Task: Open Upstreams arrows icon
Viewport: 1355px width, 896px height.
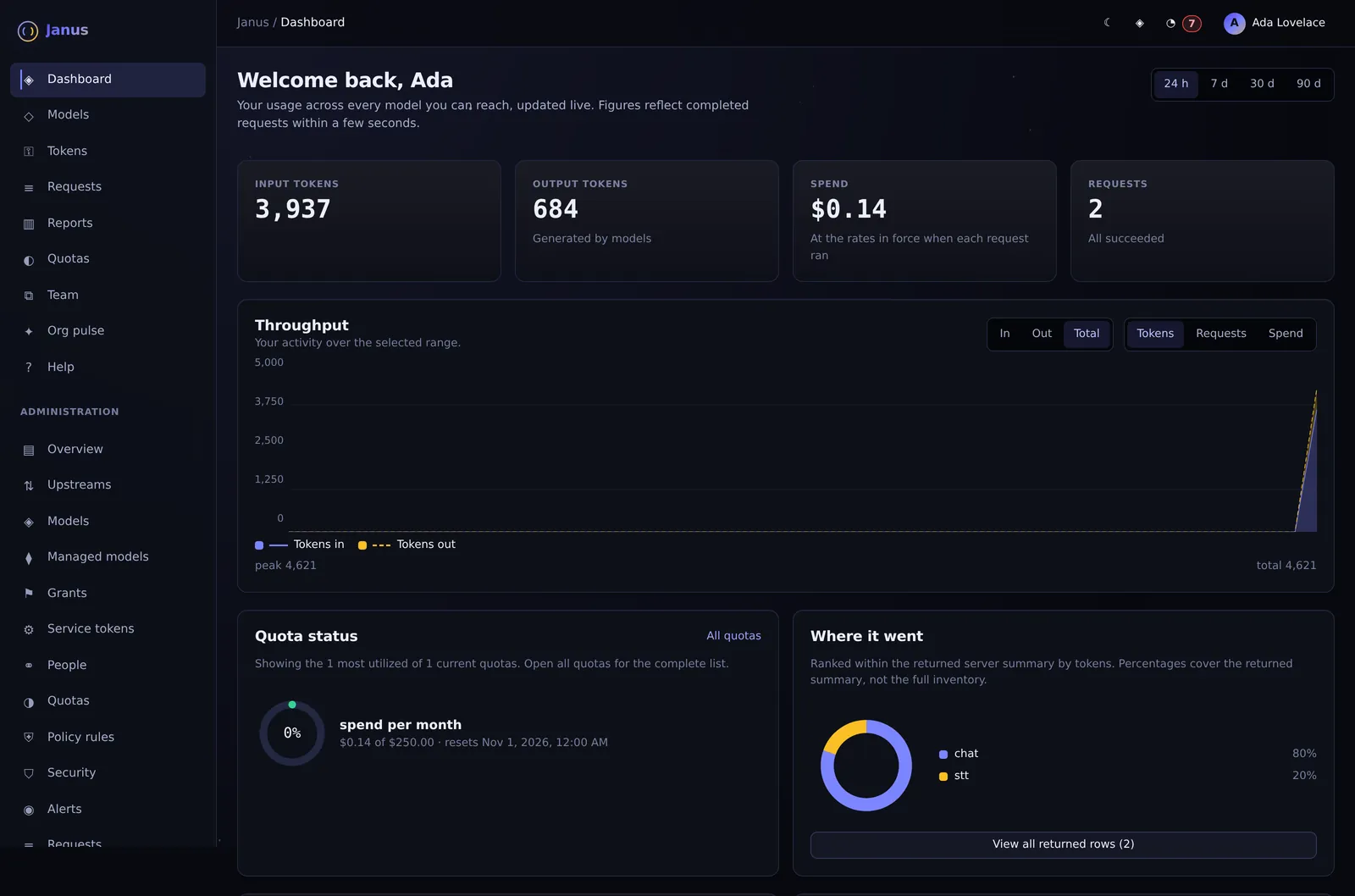Action: pos(29,485)
